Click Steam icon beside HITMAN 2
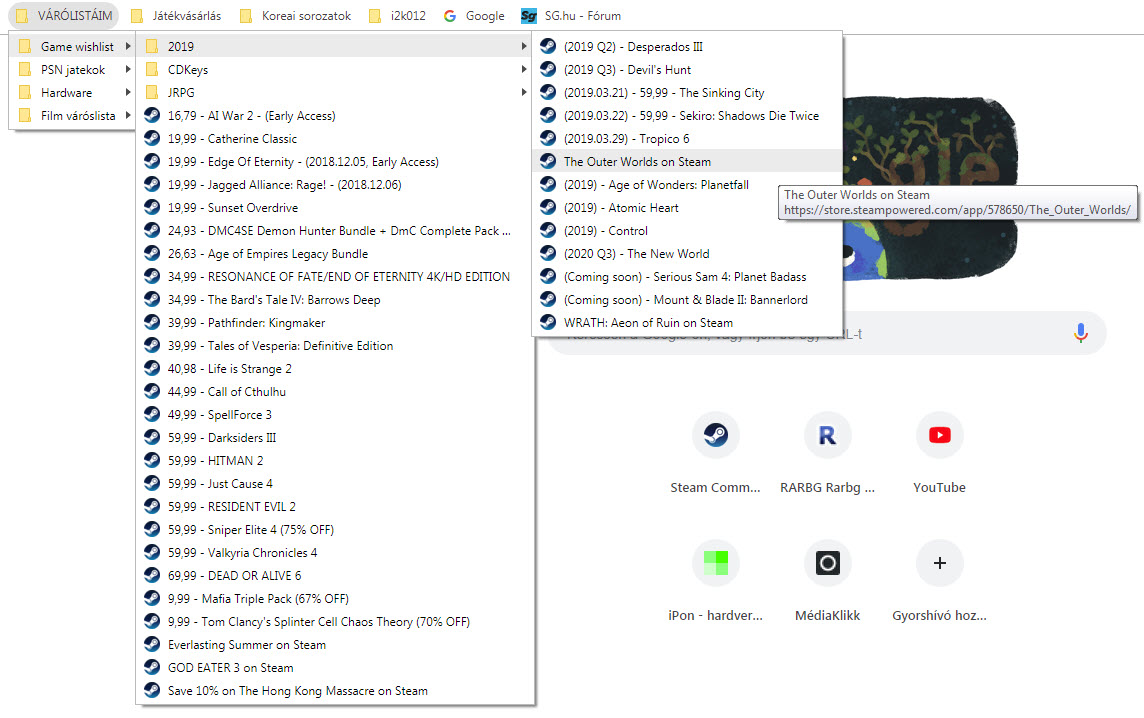This screenshot has height=718, width=1144. [152, 460]
